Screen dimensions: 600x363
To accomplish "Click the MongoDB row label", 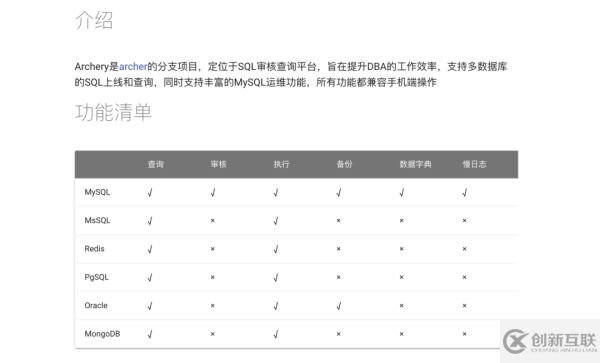I will [x=102, y=334].
